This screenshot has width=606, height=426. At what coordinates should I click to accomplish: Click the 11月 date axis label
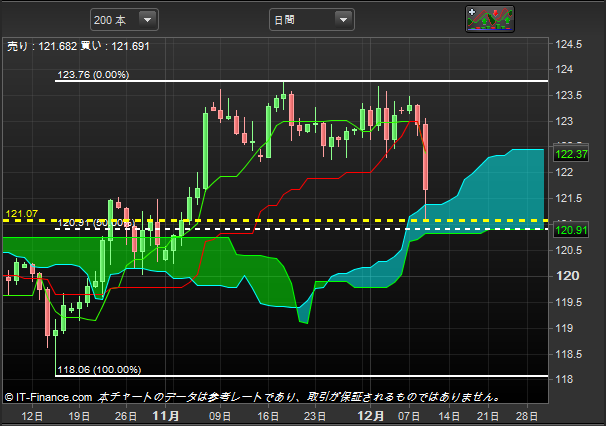pyautogui.click(x=166, y=416)
